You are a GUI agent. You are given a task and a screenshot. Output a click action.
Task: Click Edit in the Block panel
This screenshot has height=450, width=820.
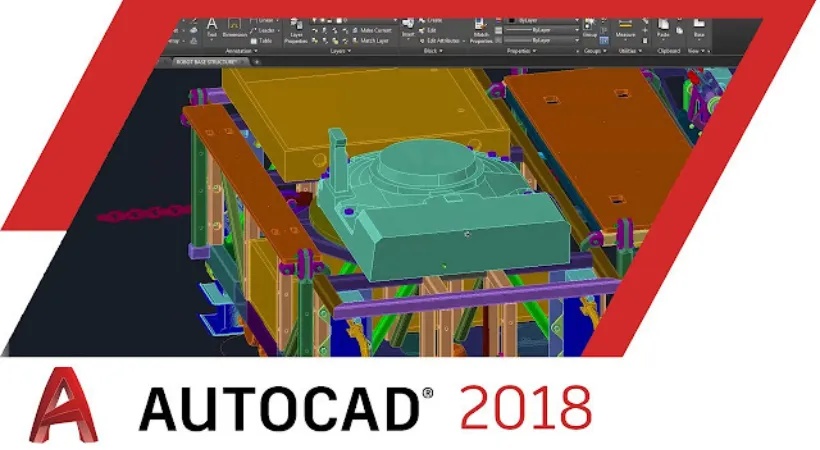pos(428,30)
